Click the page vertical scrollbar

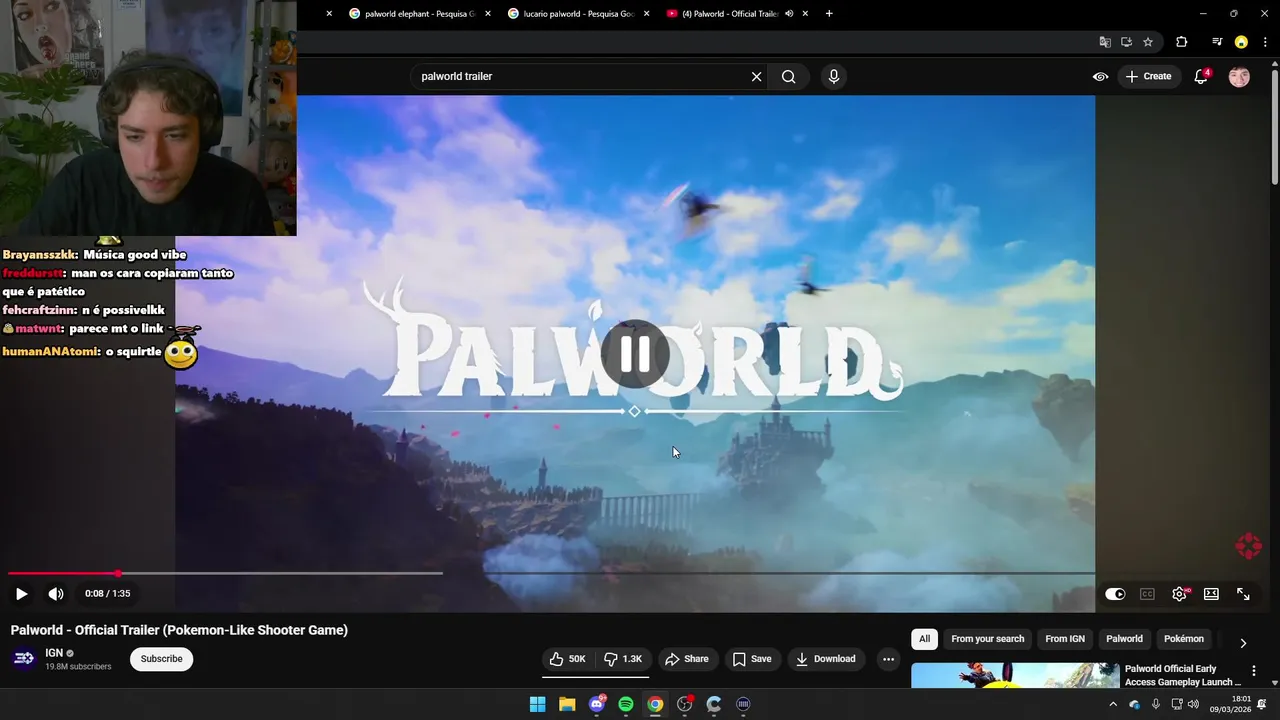pos(1274,125)
